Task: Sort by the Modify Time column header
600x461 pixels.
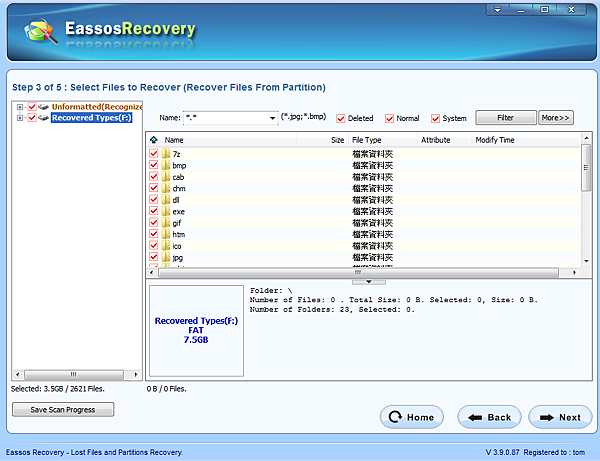Action: [526, 140]
